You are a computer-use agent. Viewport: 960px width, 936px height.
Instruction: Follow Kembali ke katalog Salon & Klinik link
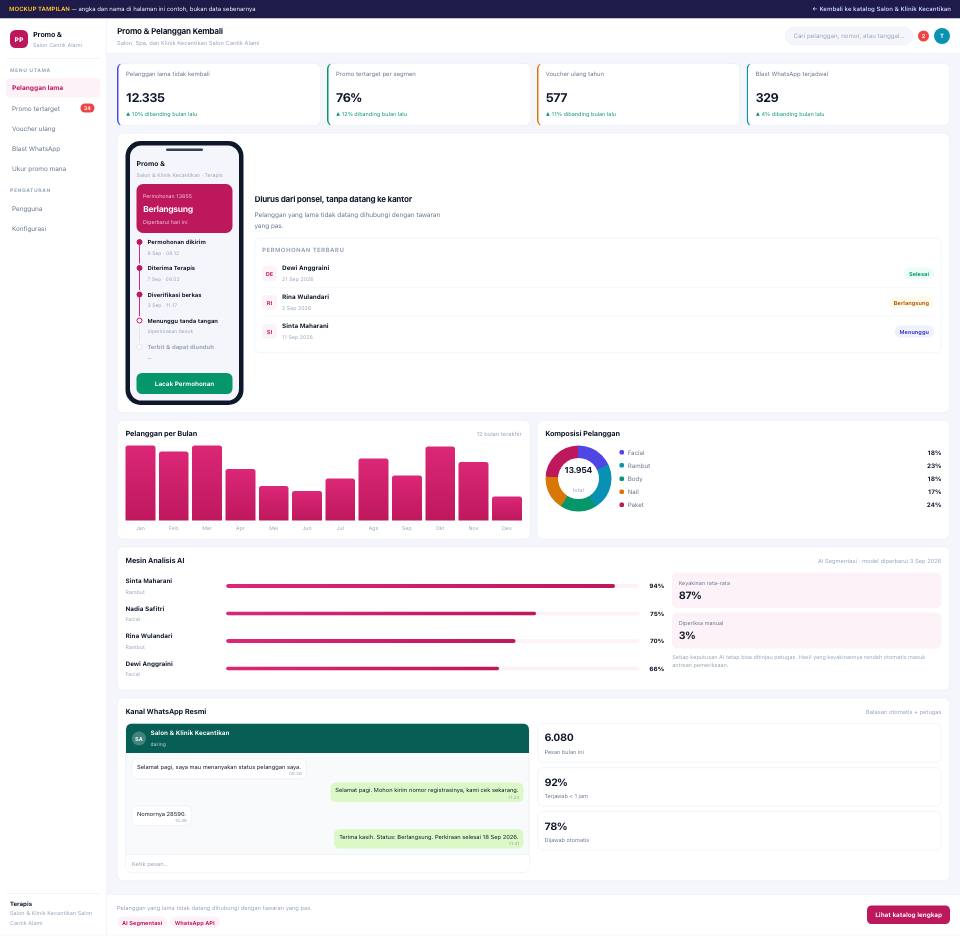click(x=881, y=9)
